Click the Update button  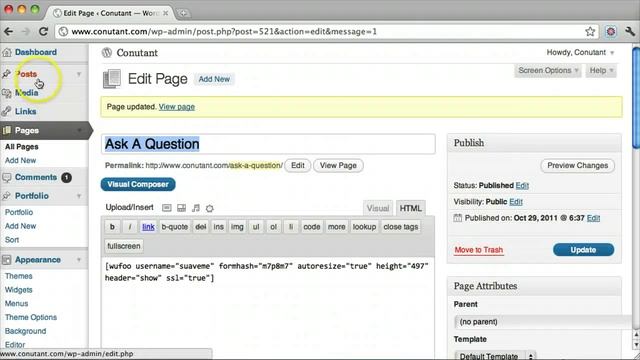click(x=583, y=250)
